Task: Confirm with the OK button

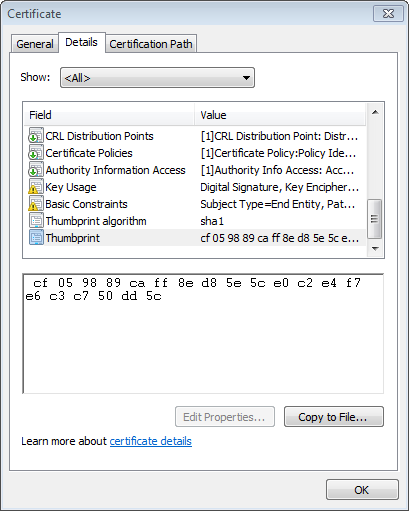Action: pos(362,490)
